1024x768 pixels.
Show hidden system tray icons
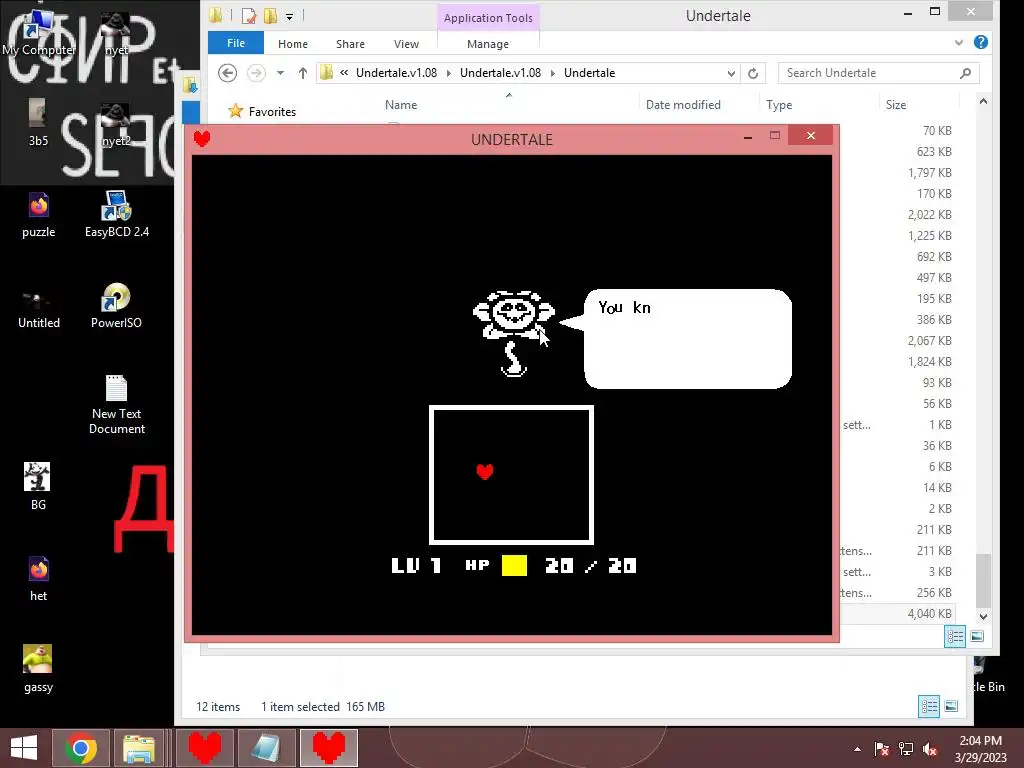[857, 749]
